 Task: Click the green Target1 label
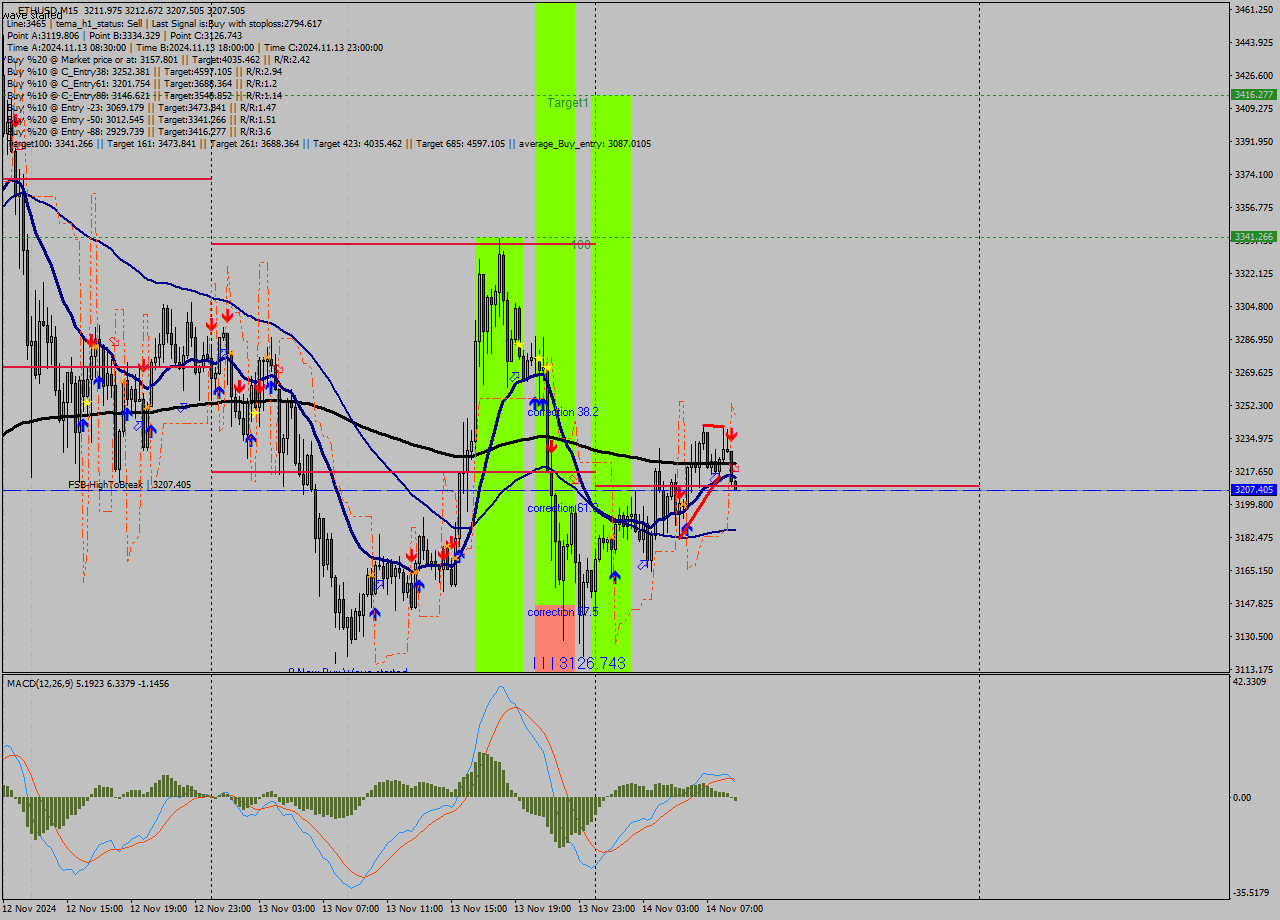[567, 103]
